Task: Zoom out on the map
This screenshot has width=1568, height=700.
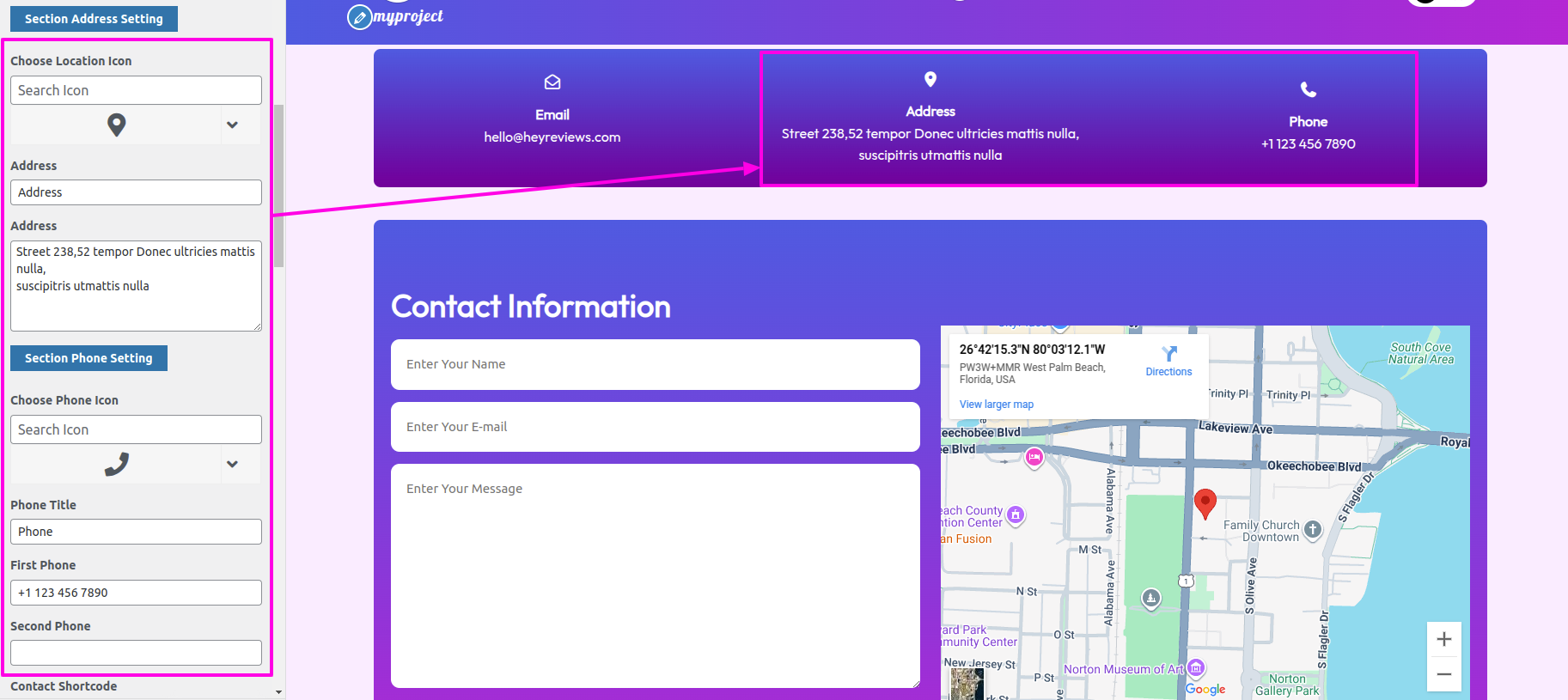Action: [x=1443, y=674]
